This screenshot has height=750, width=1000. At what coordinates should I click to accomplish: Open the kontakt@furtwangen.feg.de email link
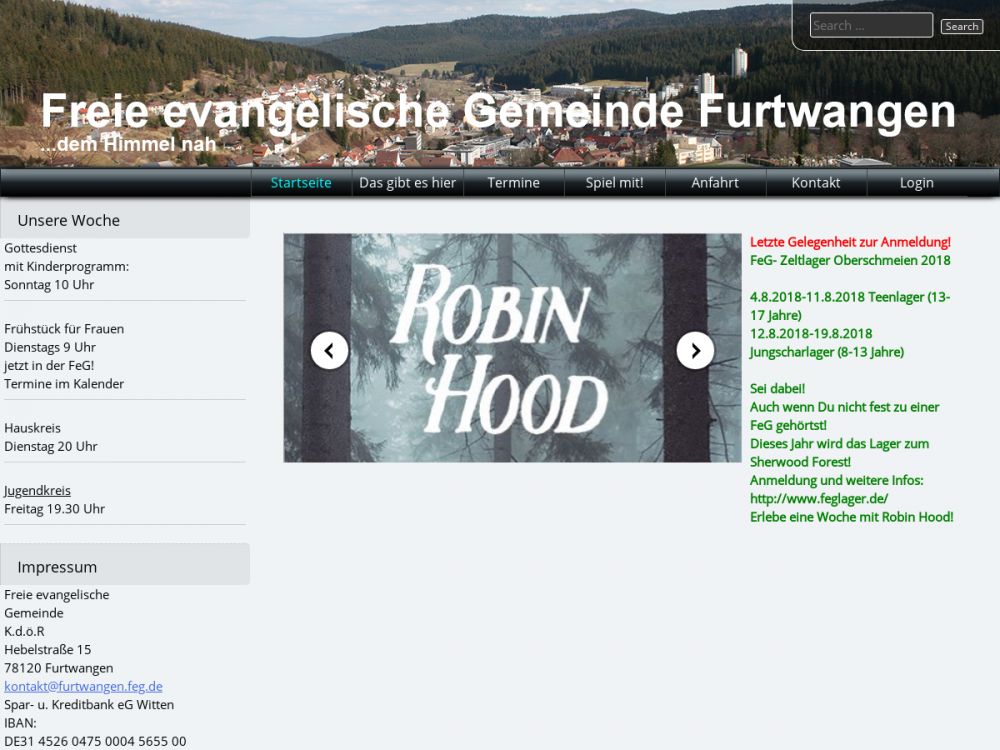(84, 686)
